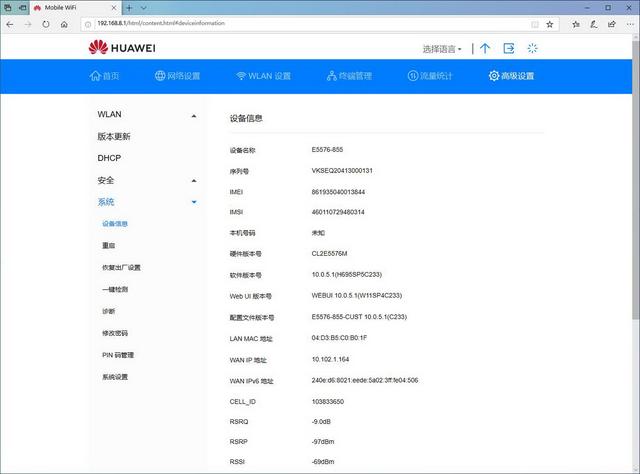The image size is (640, 474).
Task: Open the tab preview chevron
Action: 144,7
